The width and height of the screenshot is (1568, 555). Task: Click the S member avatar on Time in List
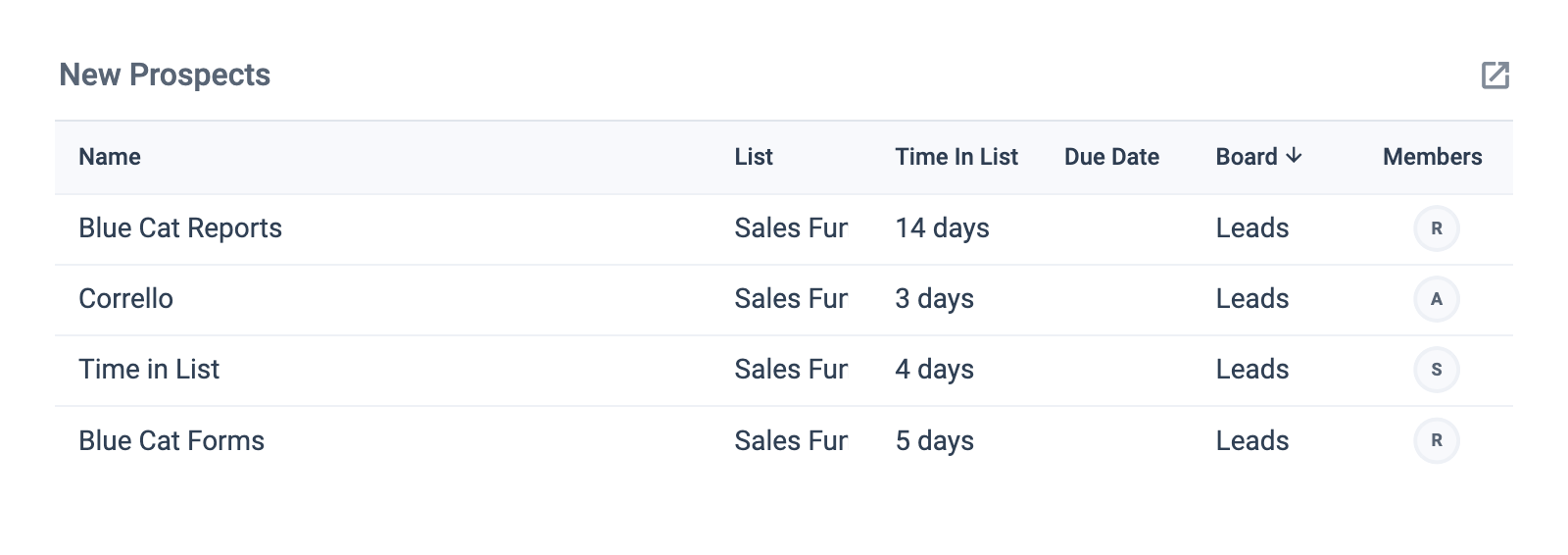(x=1436, y=370)
